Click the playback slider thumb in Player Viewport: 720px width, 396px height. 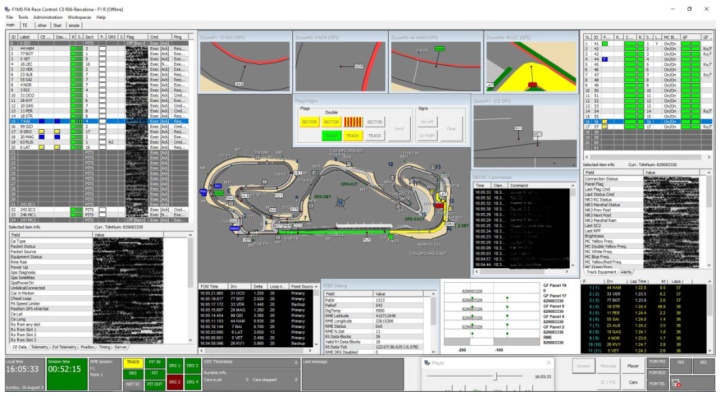point(495,376)
